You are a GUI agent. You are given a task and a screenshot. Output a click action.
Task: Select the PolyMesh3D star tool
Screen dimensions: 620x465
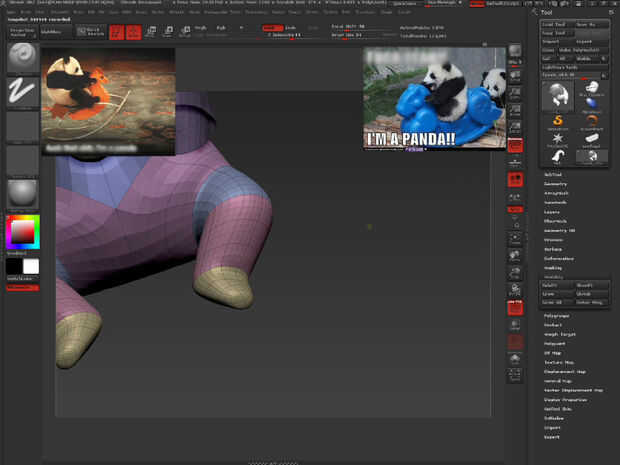tap(558, 139)
